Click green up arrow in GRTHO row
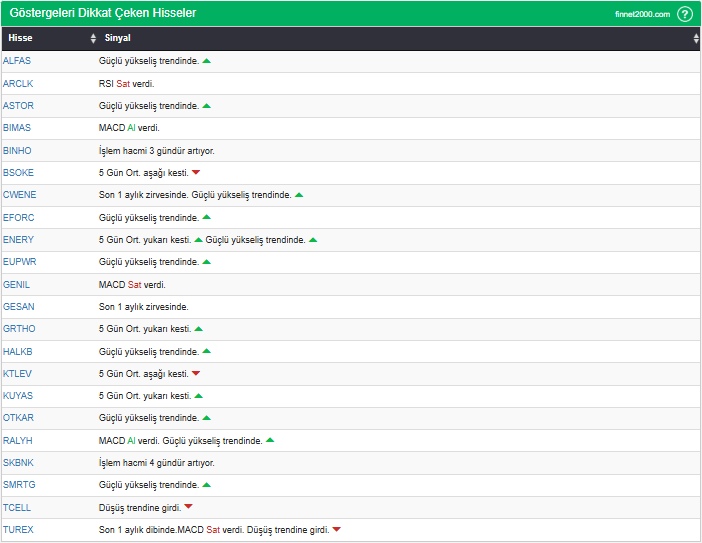 [x=199, y=329]
